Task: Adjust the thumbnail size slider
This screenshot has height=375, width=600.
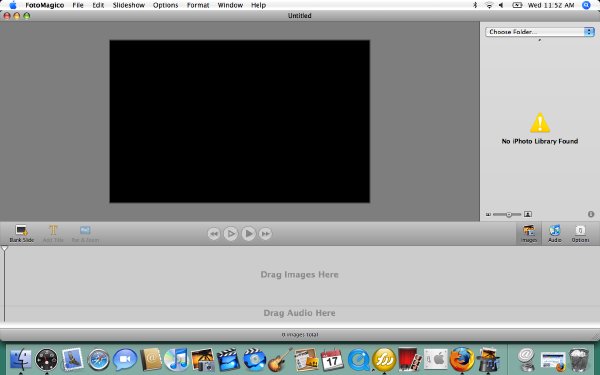Action: pos(507,214)
